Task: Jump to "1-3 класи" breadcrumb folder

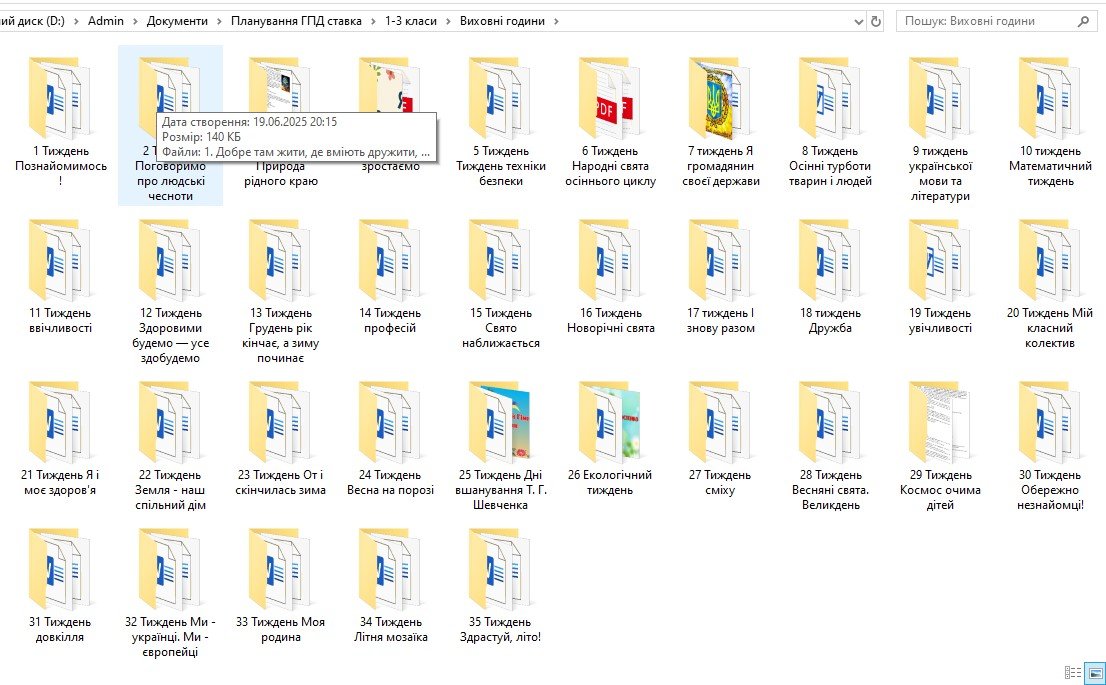Action: (x=410, y=21)
